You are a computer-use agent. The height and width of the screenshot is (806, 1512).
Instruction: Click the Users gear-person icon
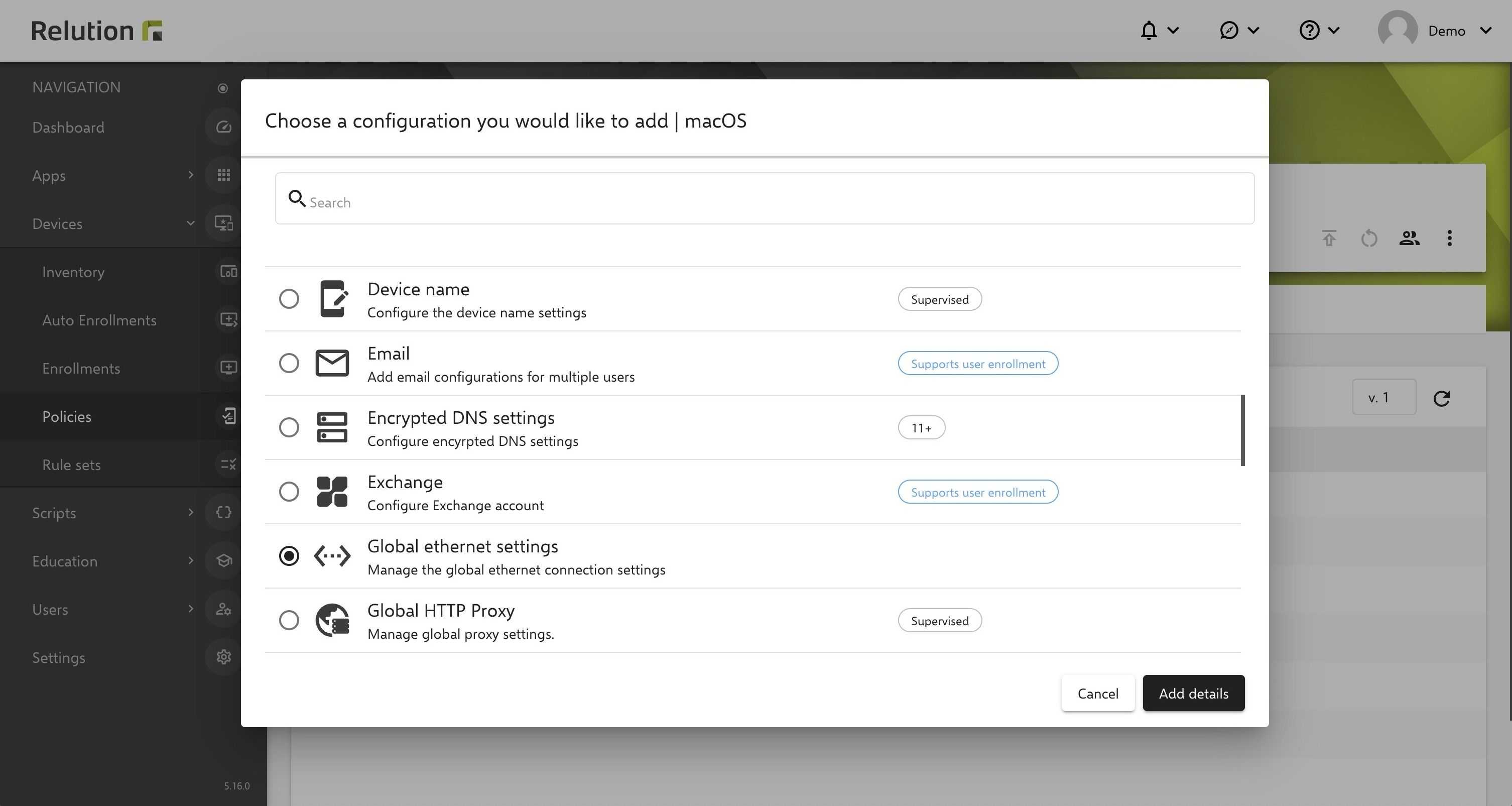[223, 609]
